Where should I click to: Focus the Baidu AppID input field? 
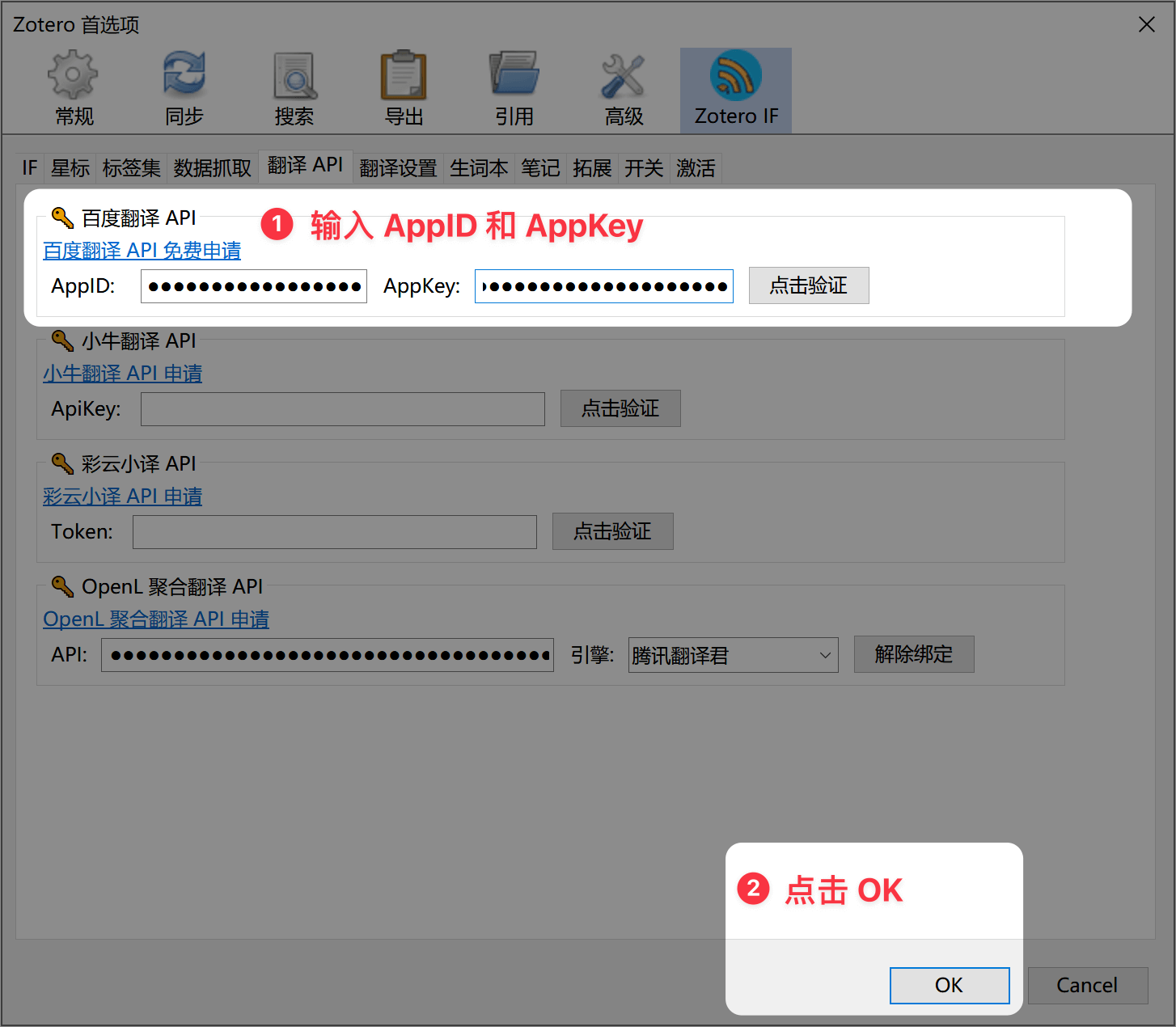(x=254, y=286)
